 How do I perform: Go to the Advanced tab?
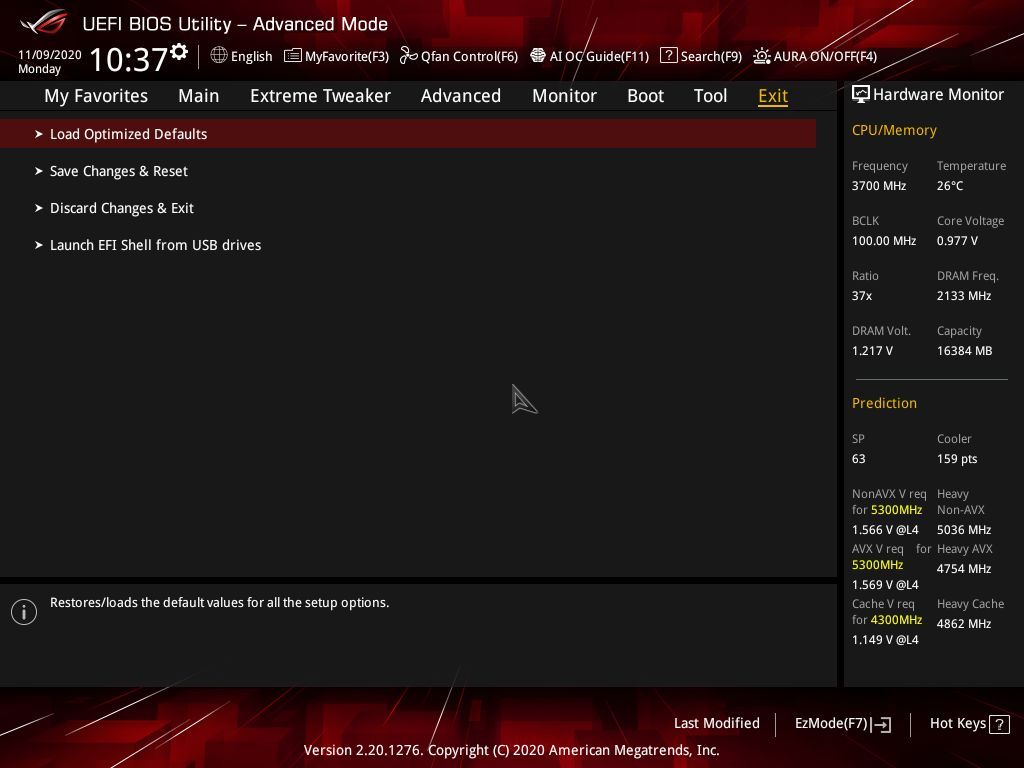(x=460, y=96)
